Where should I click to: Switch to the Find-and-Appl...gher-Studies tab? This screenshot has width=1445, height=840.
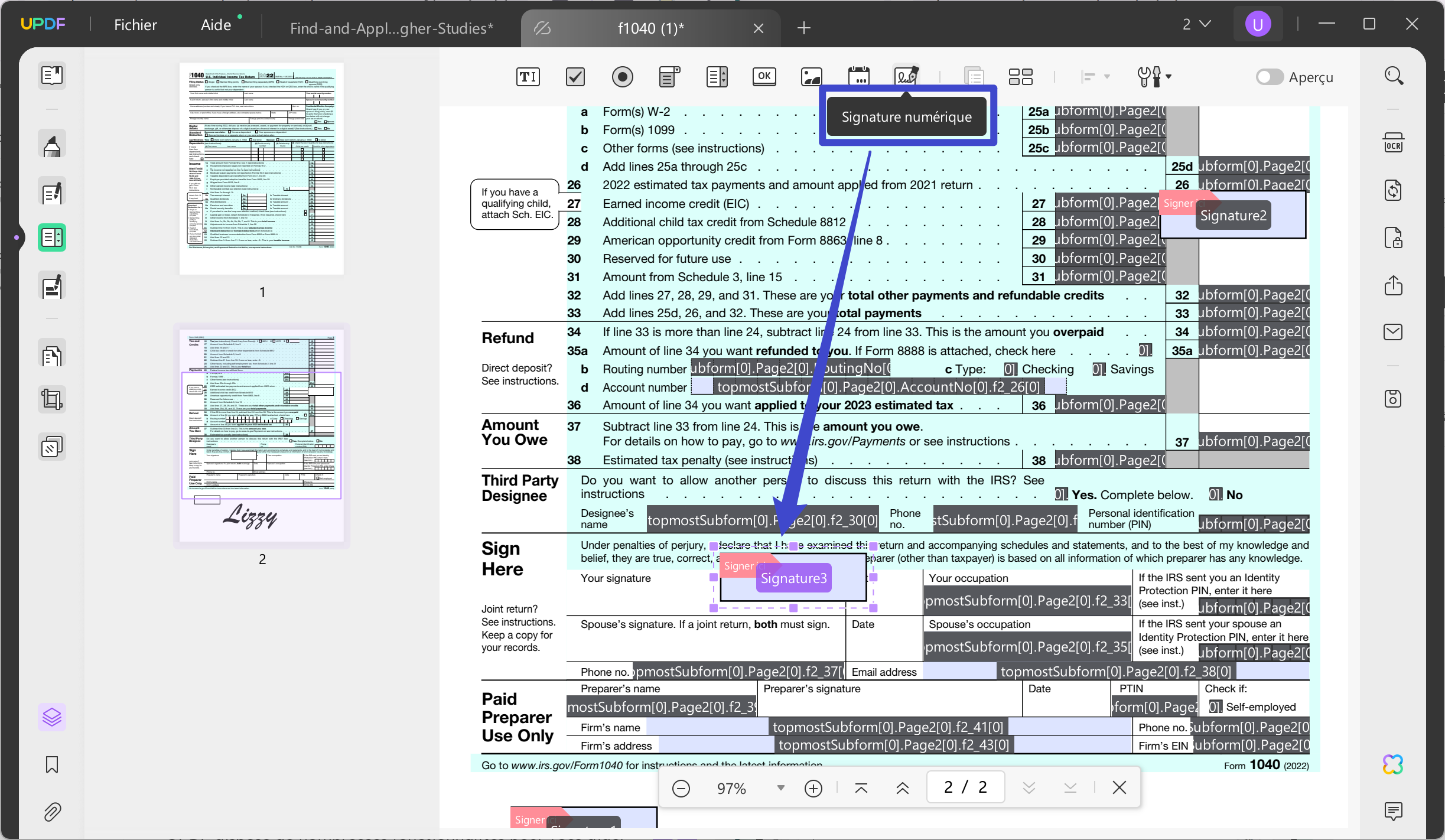point(391,28)
